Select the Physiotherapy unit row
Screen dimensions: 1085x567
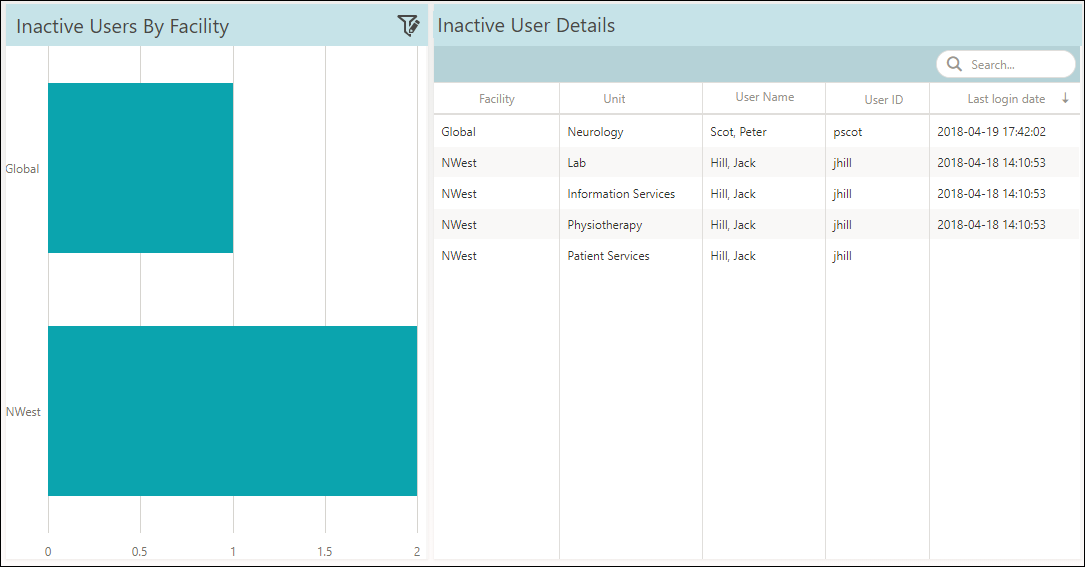pyautogui.click(x=604, y=225)
